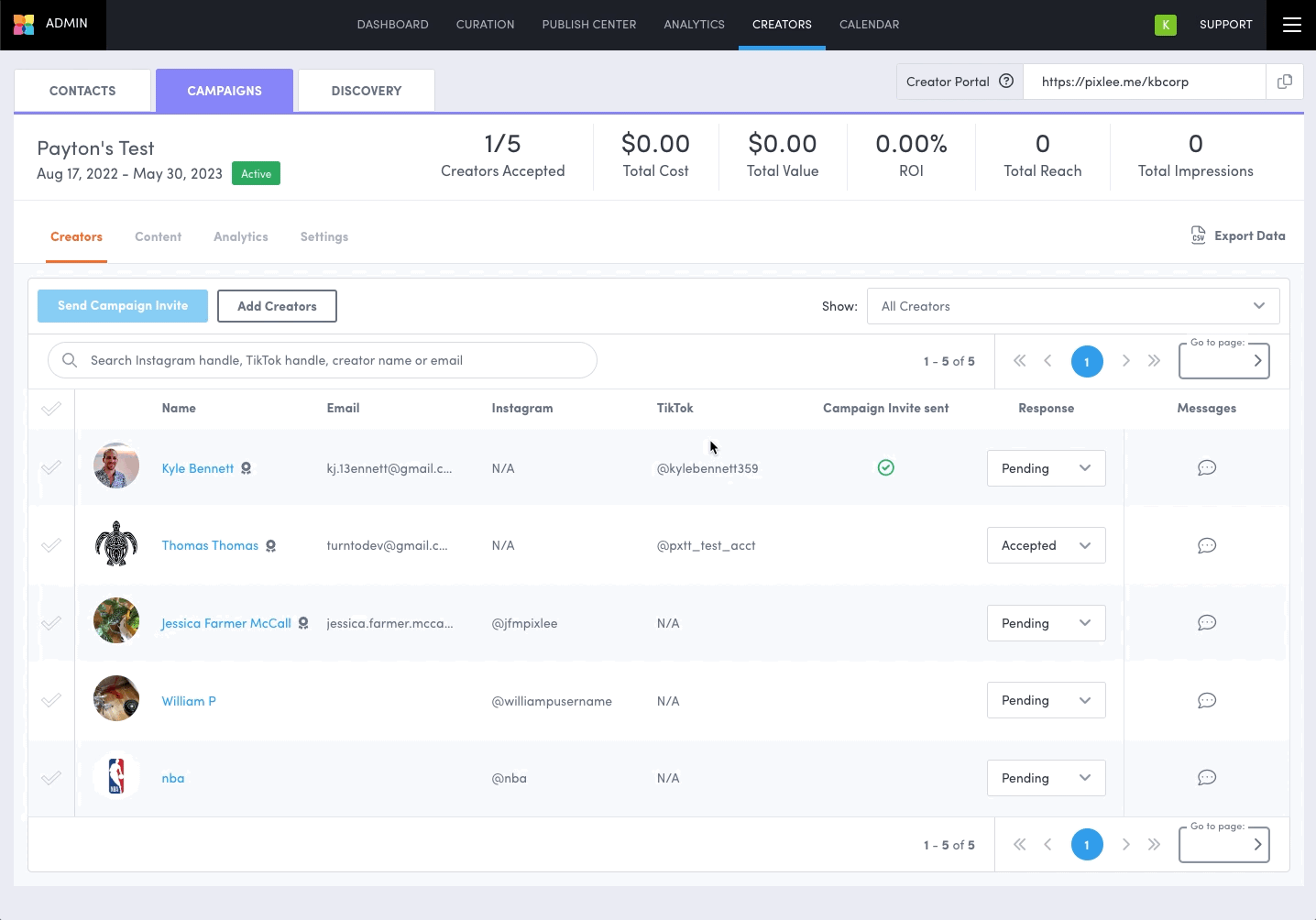
Task: Select the William P row checkbox
Action: tap(51, 701)
